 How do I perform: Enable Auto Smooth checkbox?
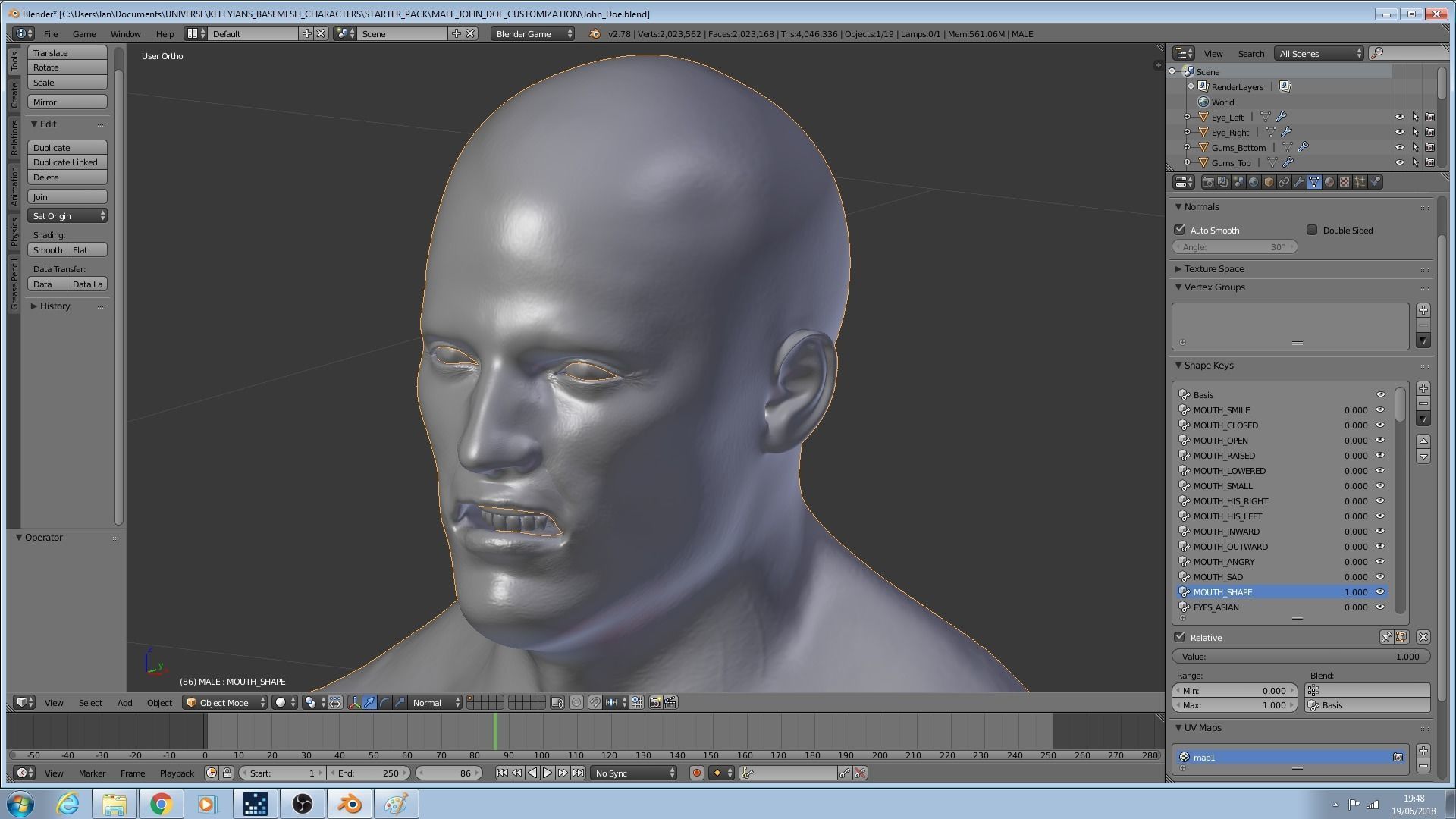1179,230
